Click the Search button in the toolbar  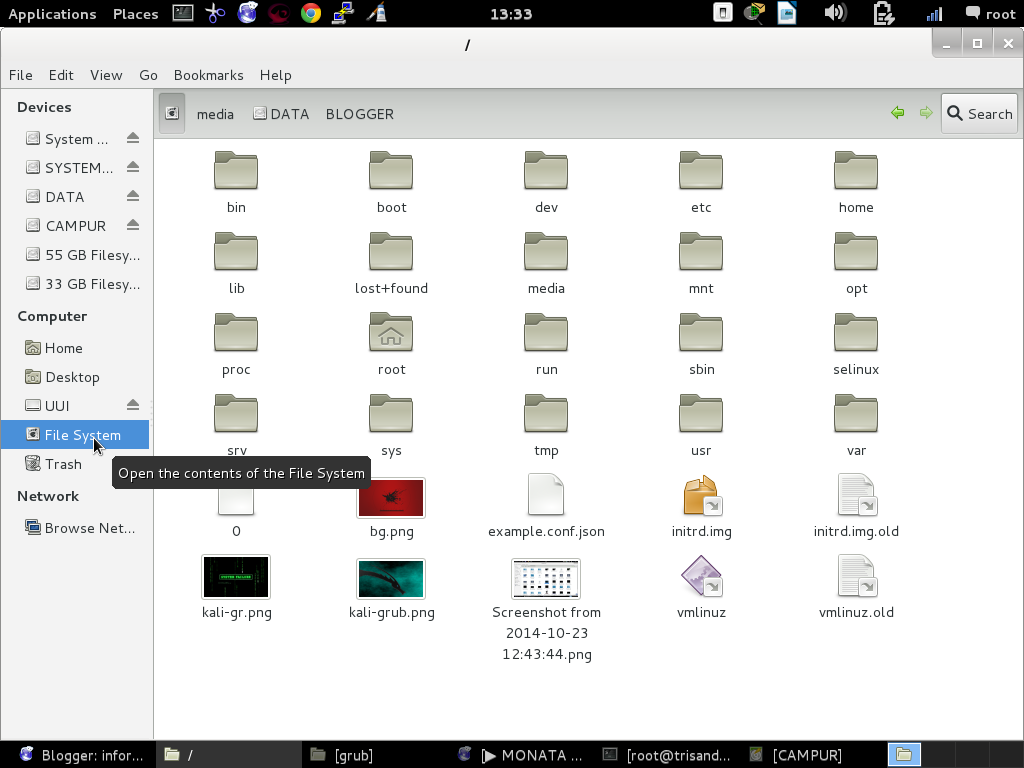pos(979,113)
